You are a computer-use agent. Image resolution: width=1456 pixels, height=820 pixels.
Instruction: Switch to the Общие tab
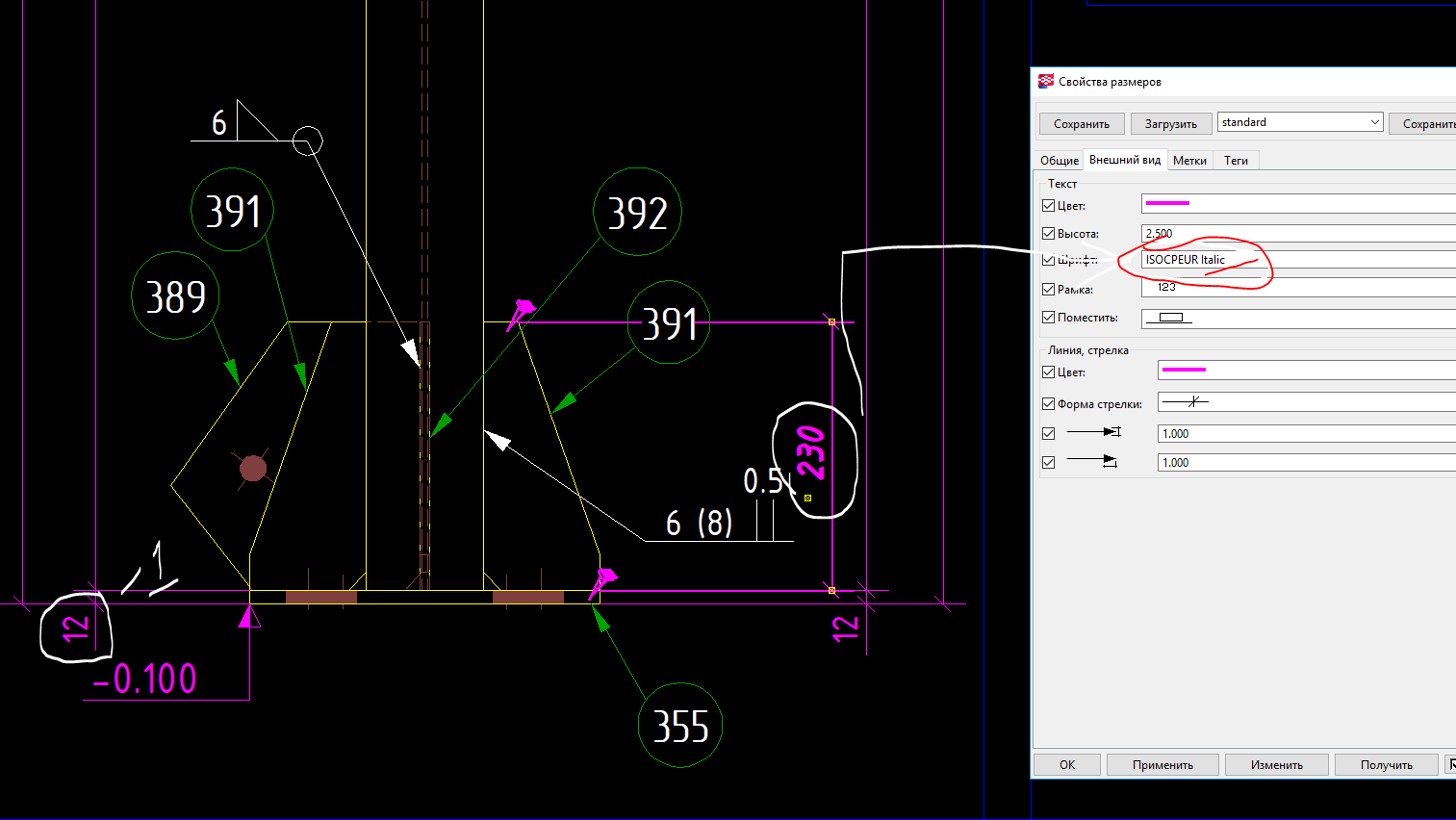click(x=1059, y=161)
